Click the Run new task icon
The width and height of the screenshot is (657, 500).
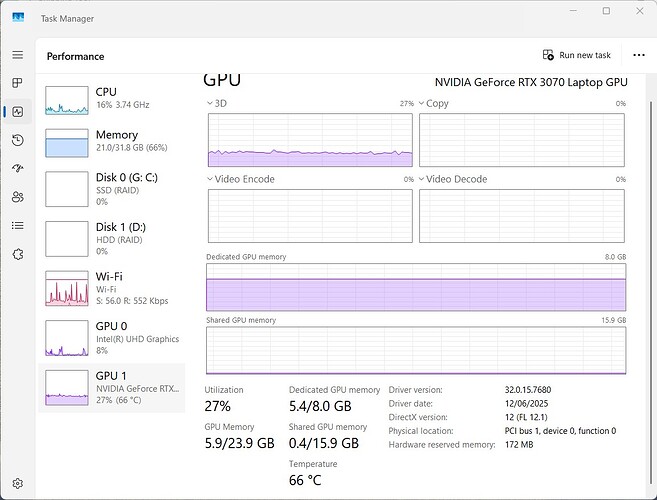click(x=548, y=55)
